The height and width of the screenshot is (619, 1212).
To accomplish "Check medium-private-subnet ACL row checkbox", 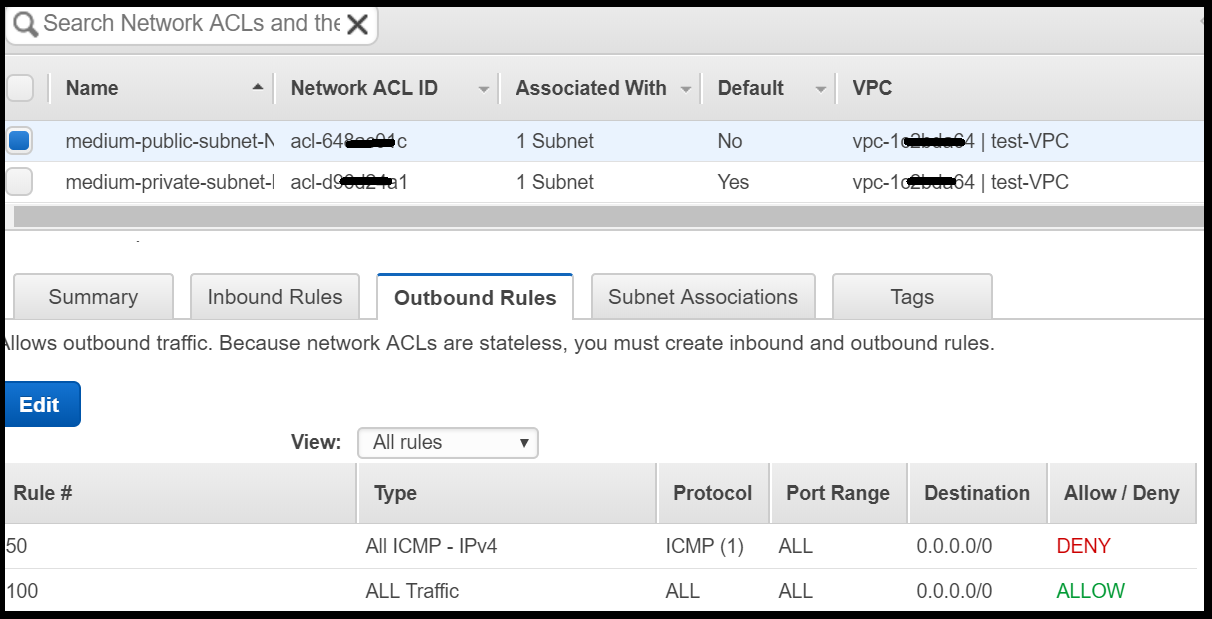I will pyautogui.click(x=19, y=182).
